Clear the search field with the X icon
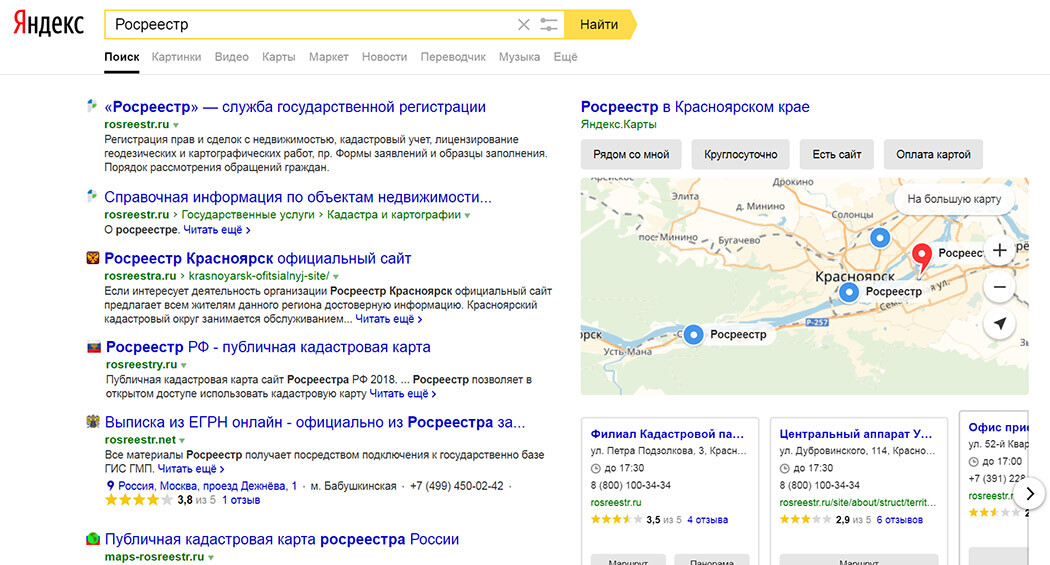Viewport: 1050px width, 565px height. point(524,25)
